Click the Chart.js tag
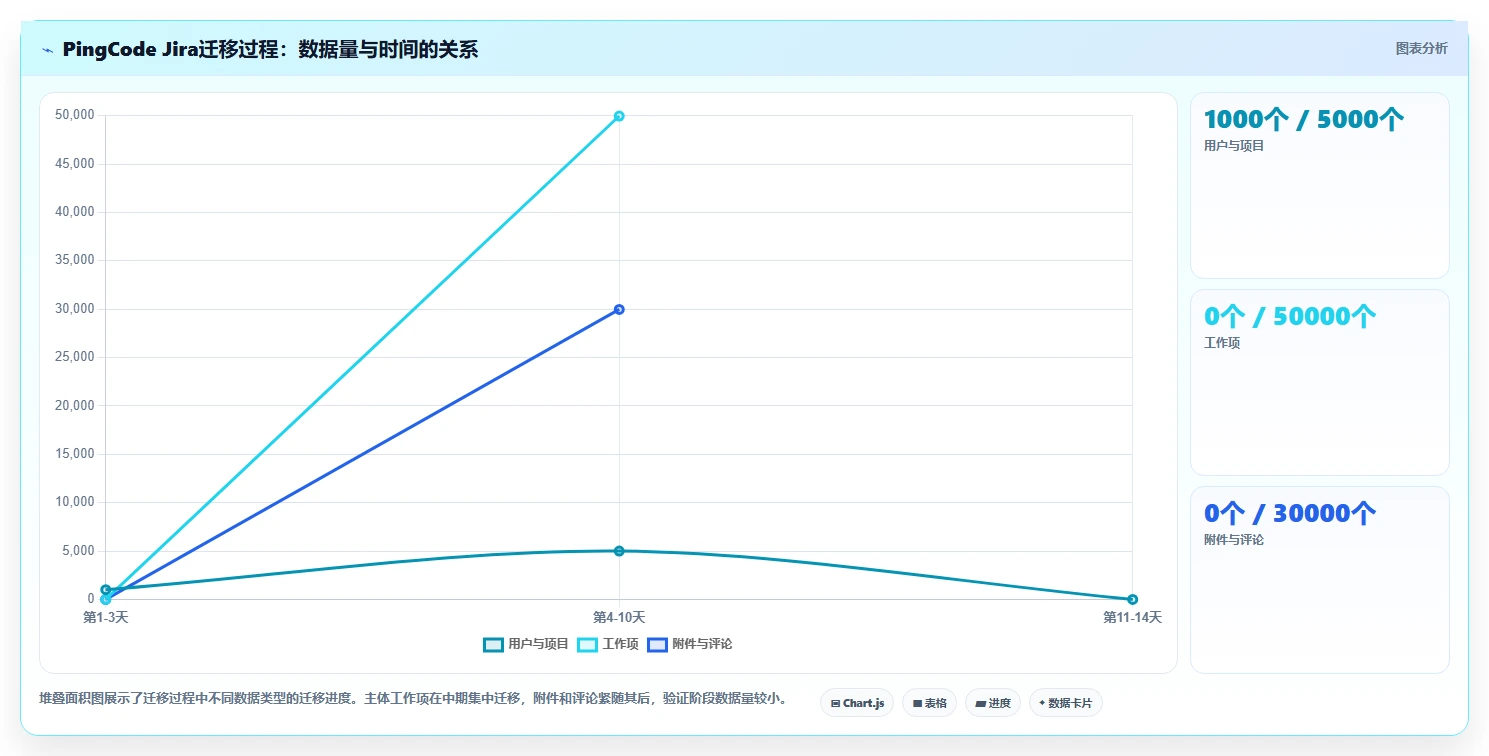Viewport: 1489px width, 756px height. [857, 703]
